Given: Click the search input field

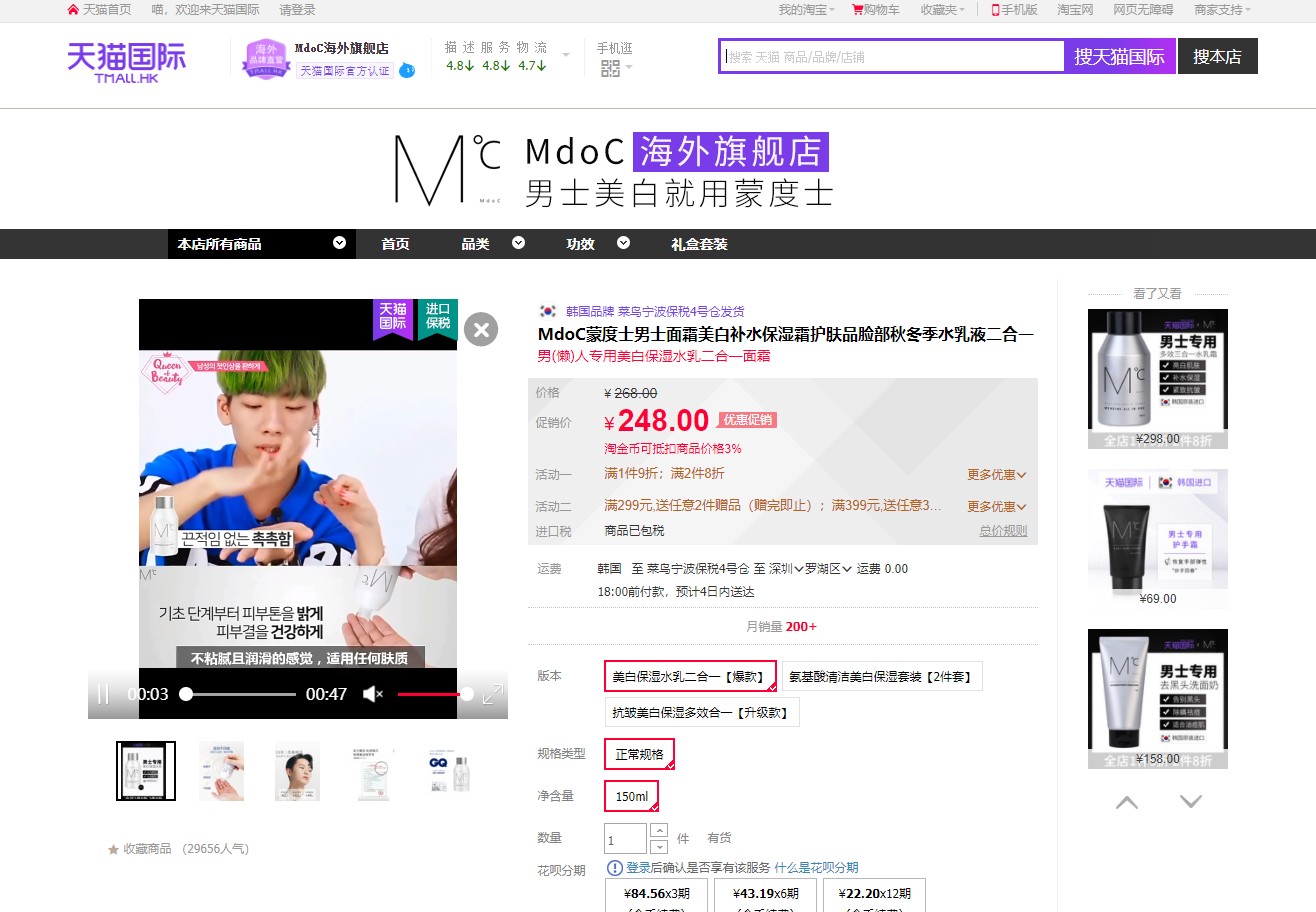Looking at the screenshot, I should point(892,57).
